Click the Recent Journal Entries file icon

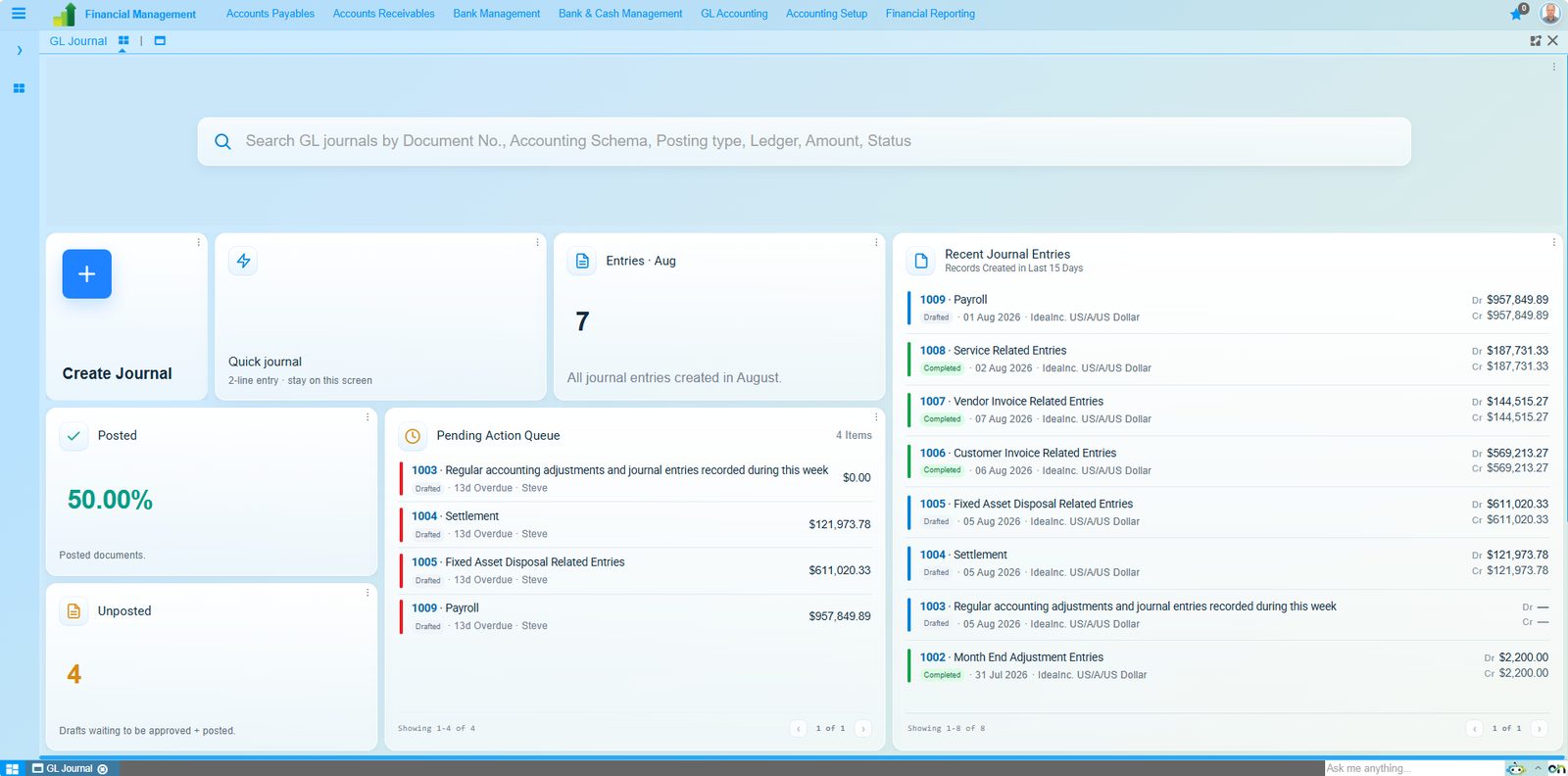[x=921, y=261]
